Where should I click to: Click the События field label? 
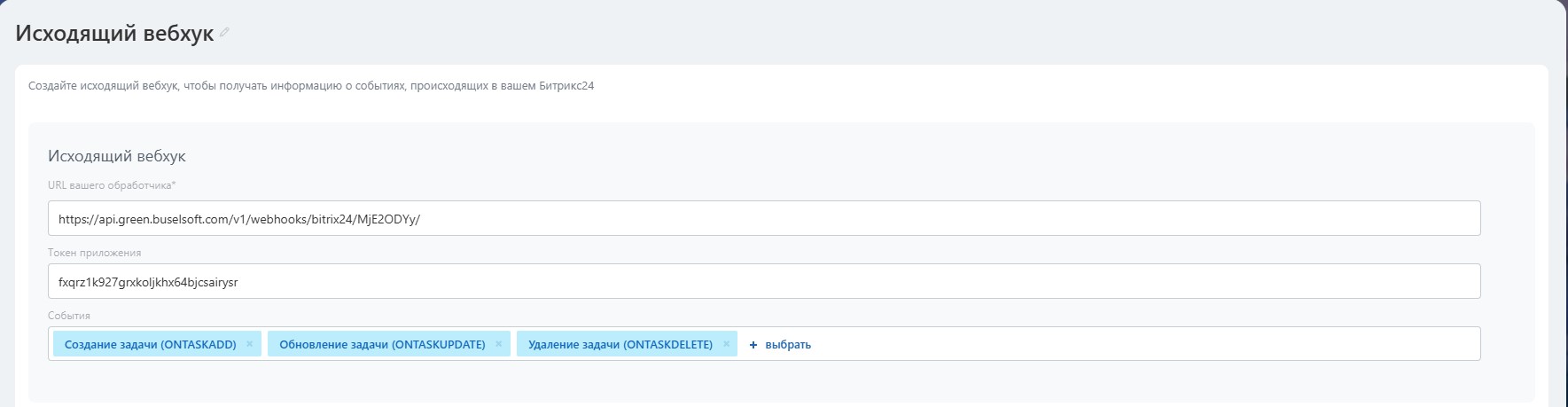[x=69, y=316]
